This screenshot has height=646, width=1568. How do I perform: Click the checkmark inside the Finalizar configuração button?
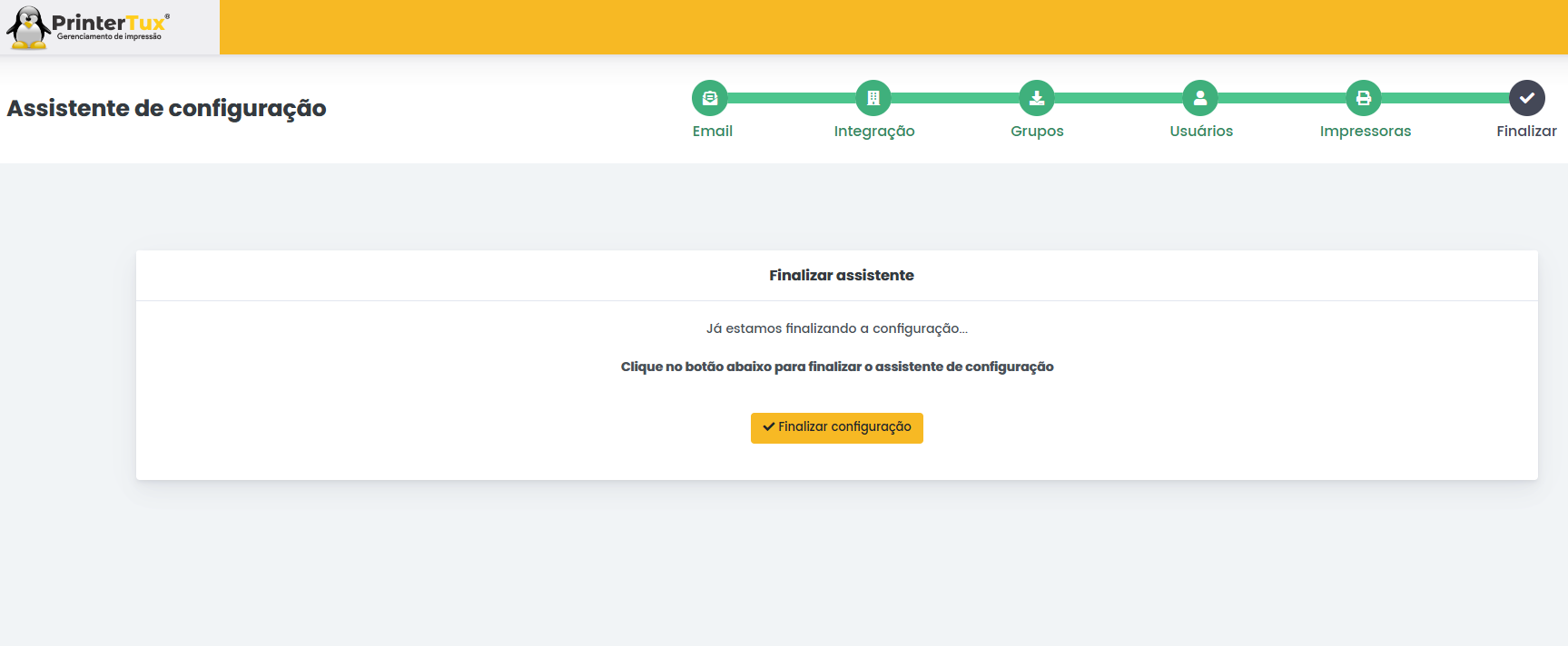pyautogui.click(x=768, y=426)
